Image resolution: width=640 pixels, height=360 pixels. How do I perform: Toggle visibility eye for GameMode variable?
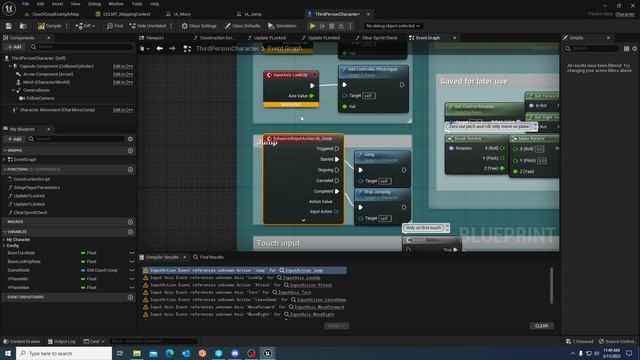pyautogui.click(x=131, y=270)
